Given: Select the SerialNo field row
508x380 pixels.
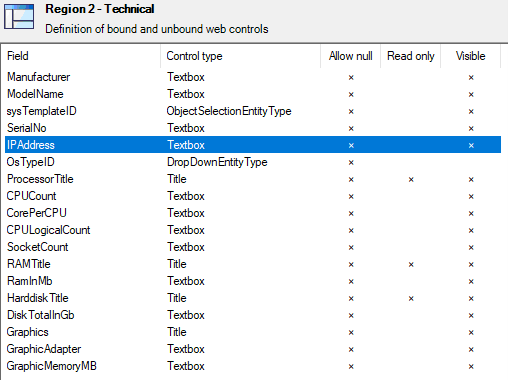Looking at the screenshot, I should tap(253, 128).
